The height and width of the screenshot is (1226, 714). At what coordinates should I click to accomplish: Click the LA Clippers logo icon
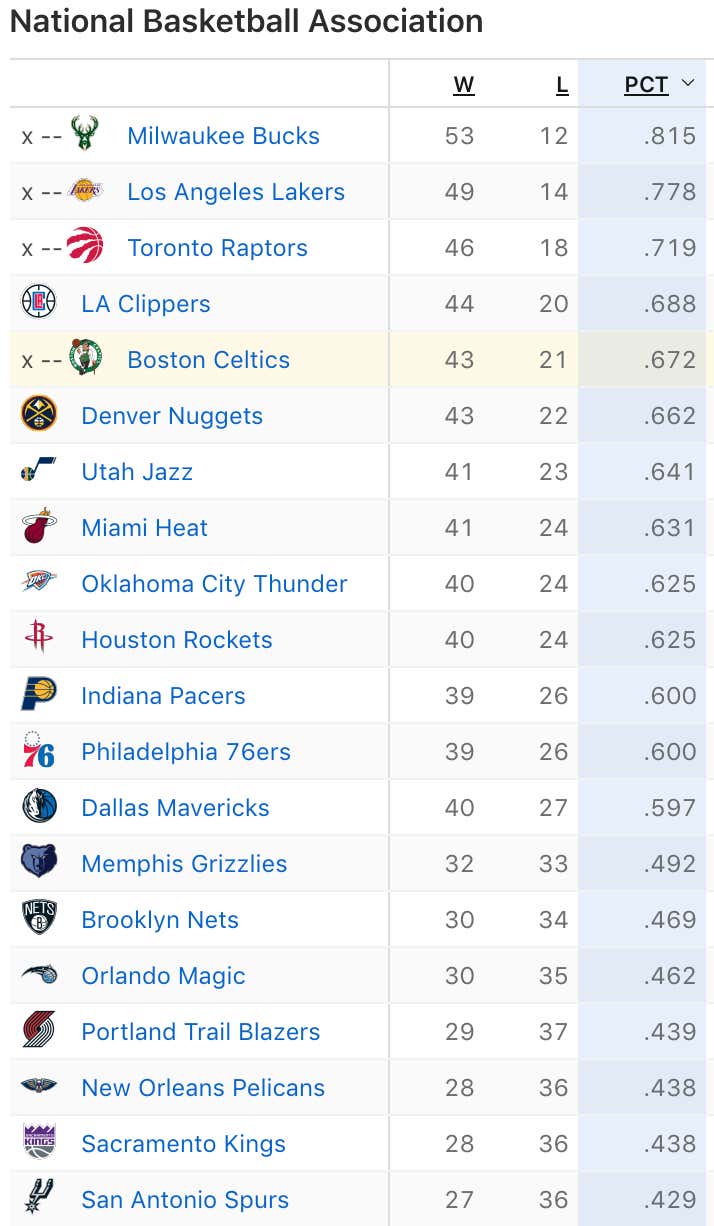point(39,302)
